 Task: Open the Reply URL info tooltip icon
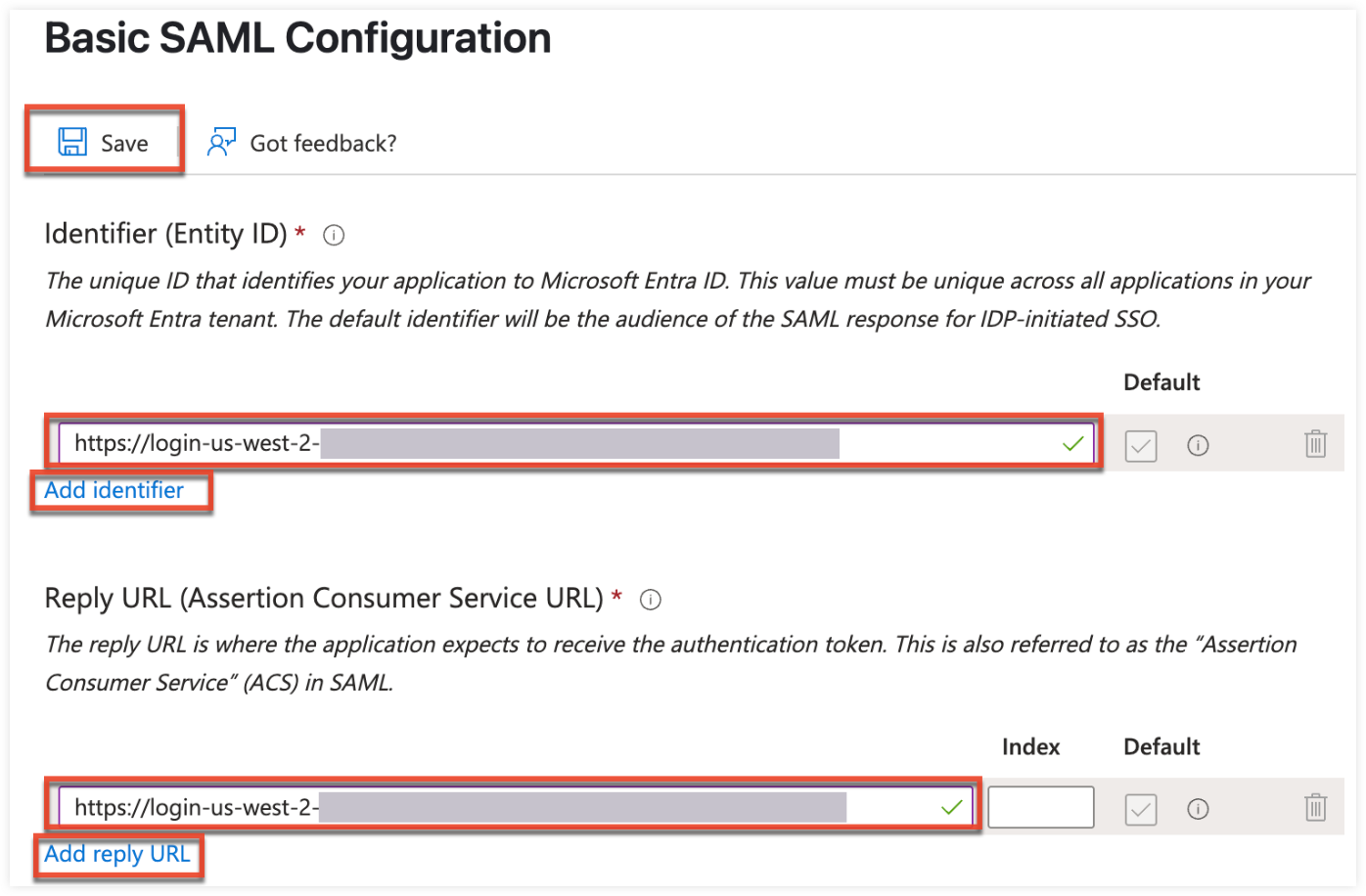(651, 599)
